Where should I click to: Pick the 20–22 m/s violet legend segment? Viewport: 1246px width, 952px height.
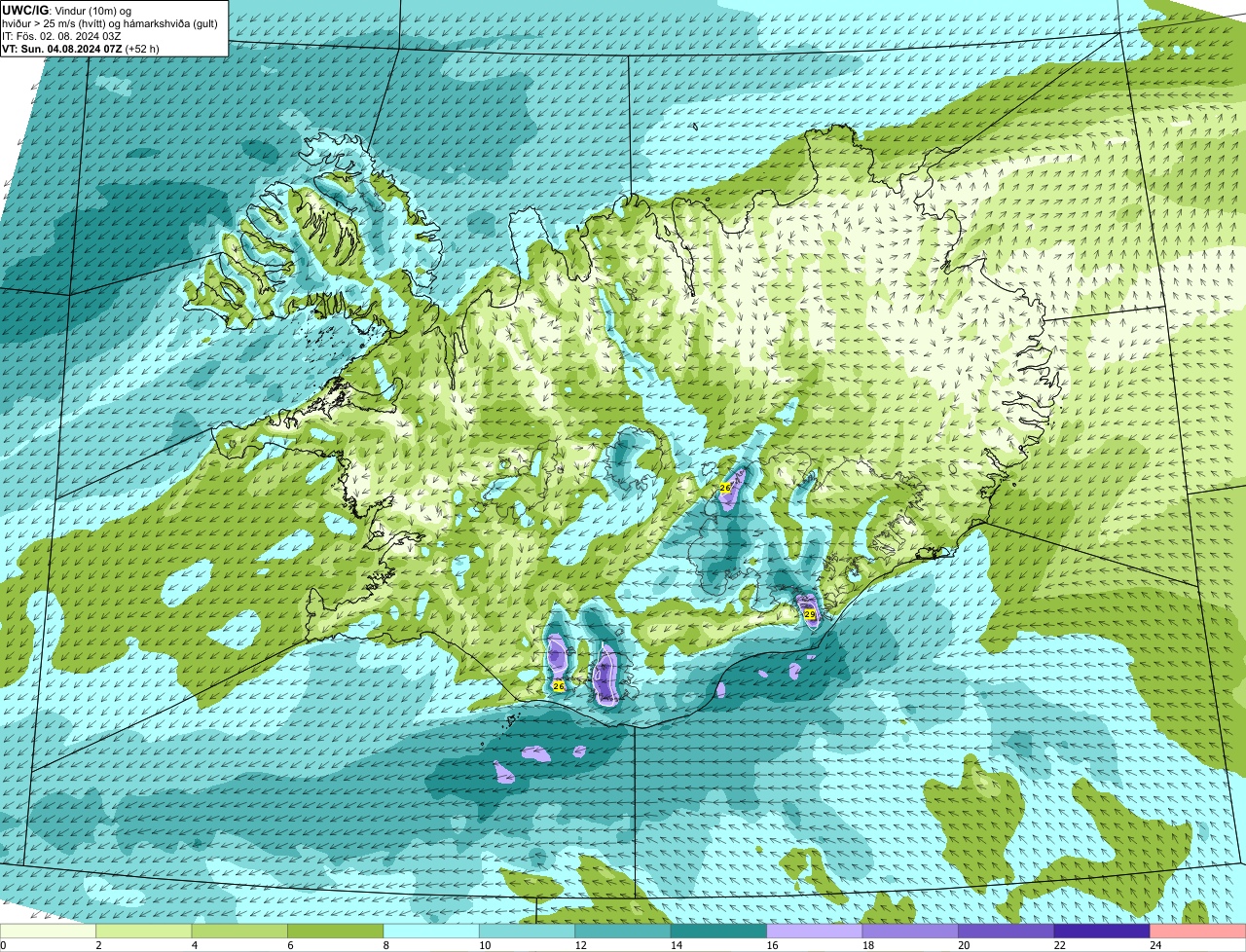pyautogui.click(x=1007, y=932)
